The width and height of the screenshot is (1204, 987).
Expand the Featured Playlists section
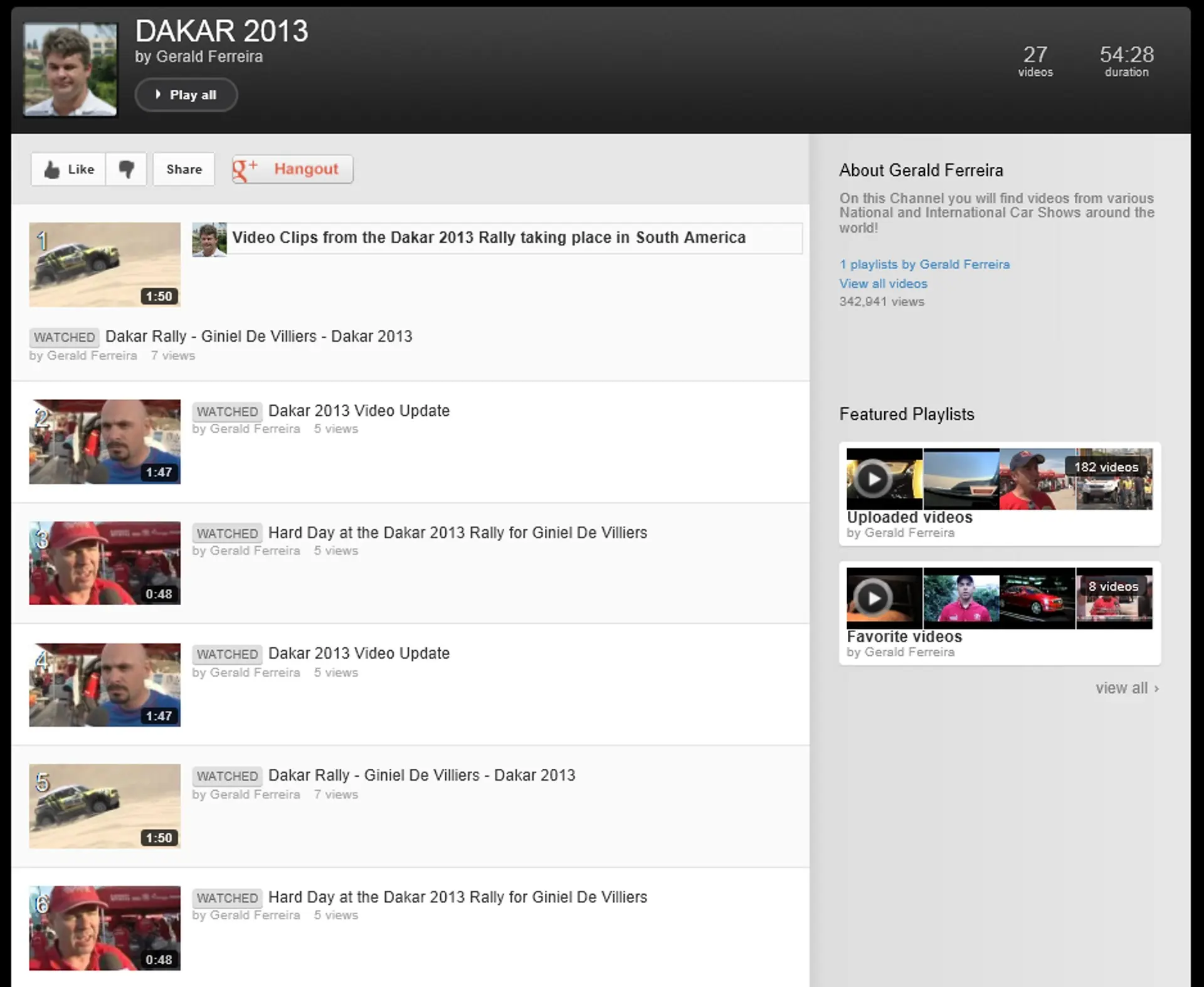click(907, 414)
